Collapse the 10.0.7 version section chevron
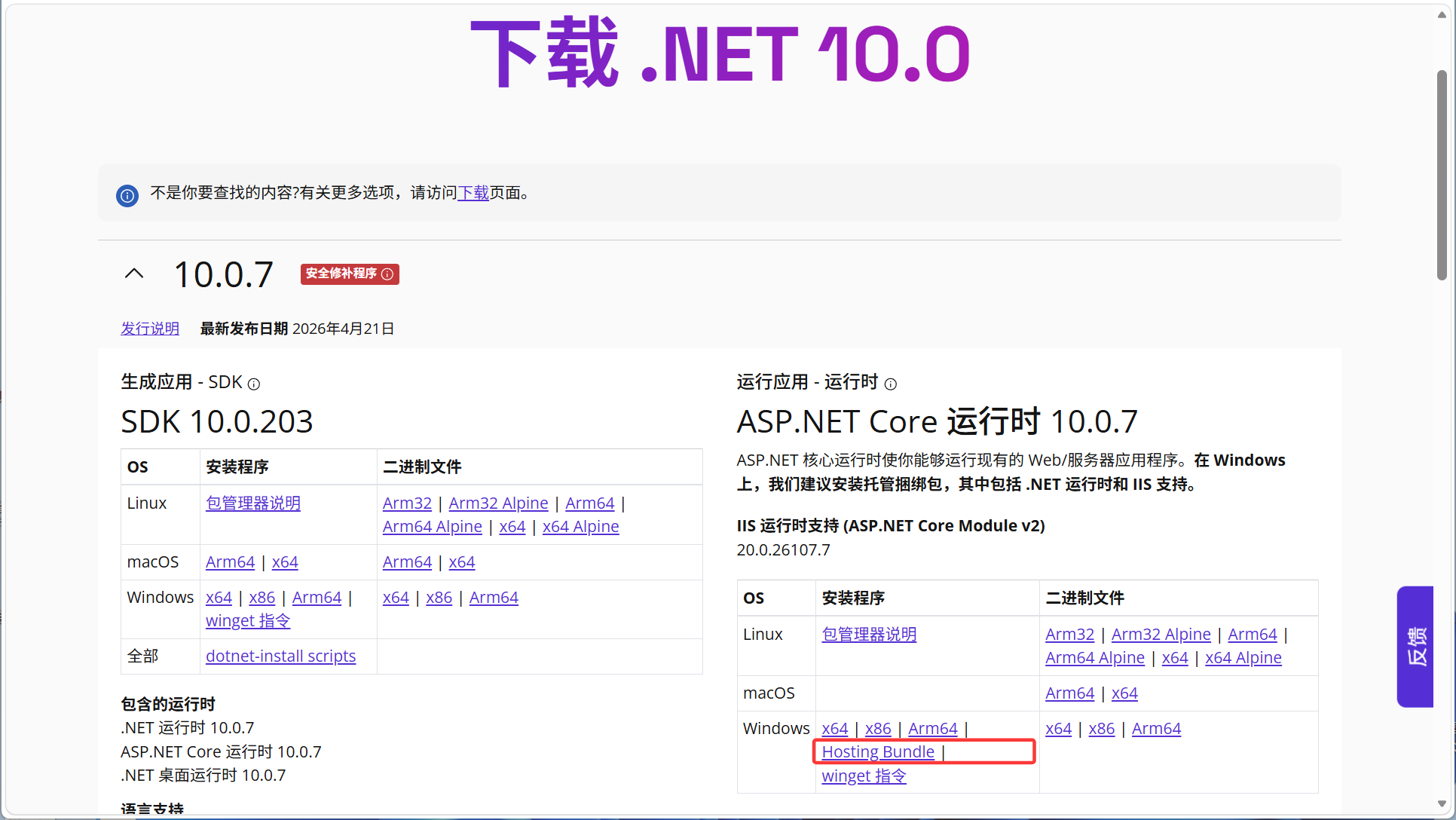Image resolution: width=1456 pixels, height=820 pixels. point(134,274)
